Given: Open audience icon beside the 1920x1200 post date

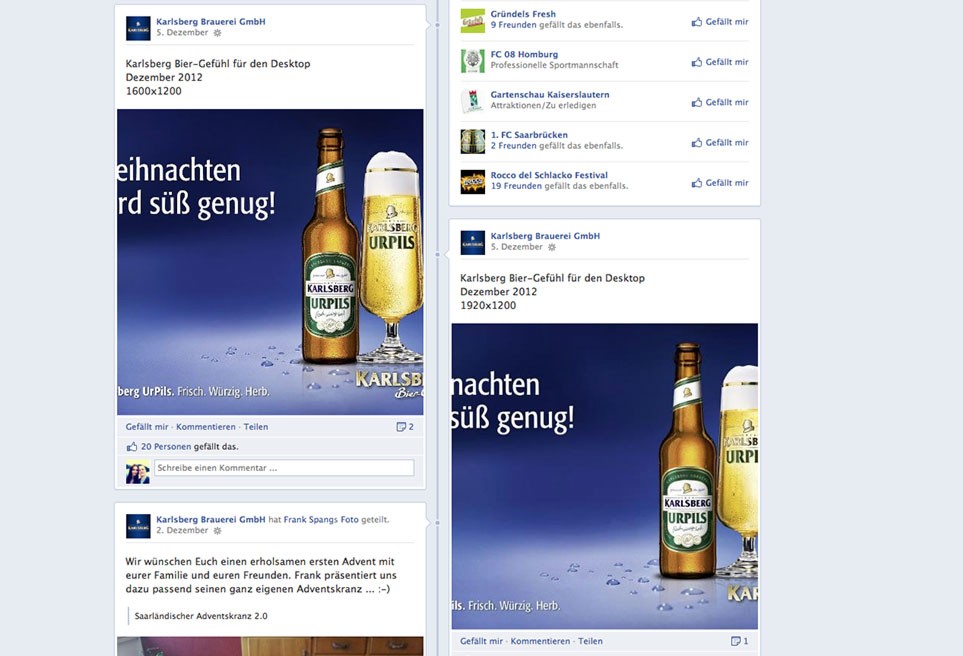Looking at the screenshot, I should coord(552,248).
